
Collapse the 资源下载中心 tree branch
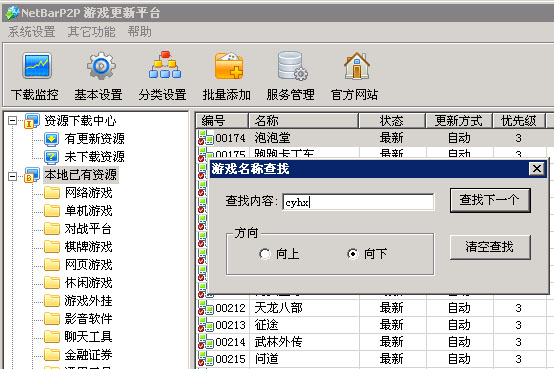coord(12,121)
